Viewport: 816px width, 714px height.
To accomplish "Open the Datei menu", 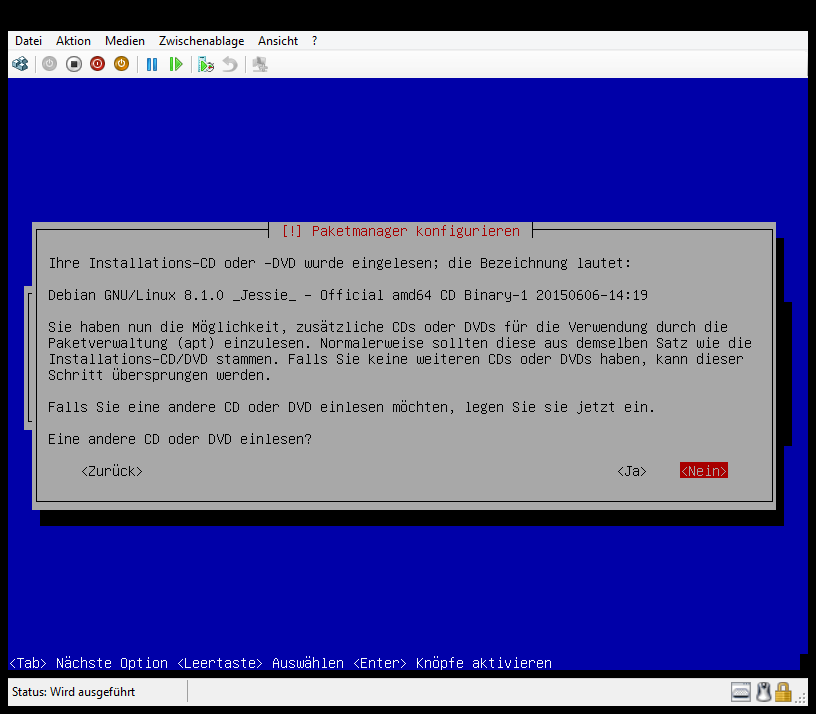I will 28,41.
